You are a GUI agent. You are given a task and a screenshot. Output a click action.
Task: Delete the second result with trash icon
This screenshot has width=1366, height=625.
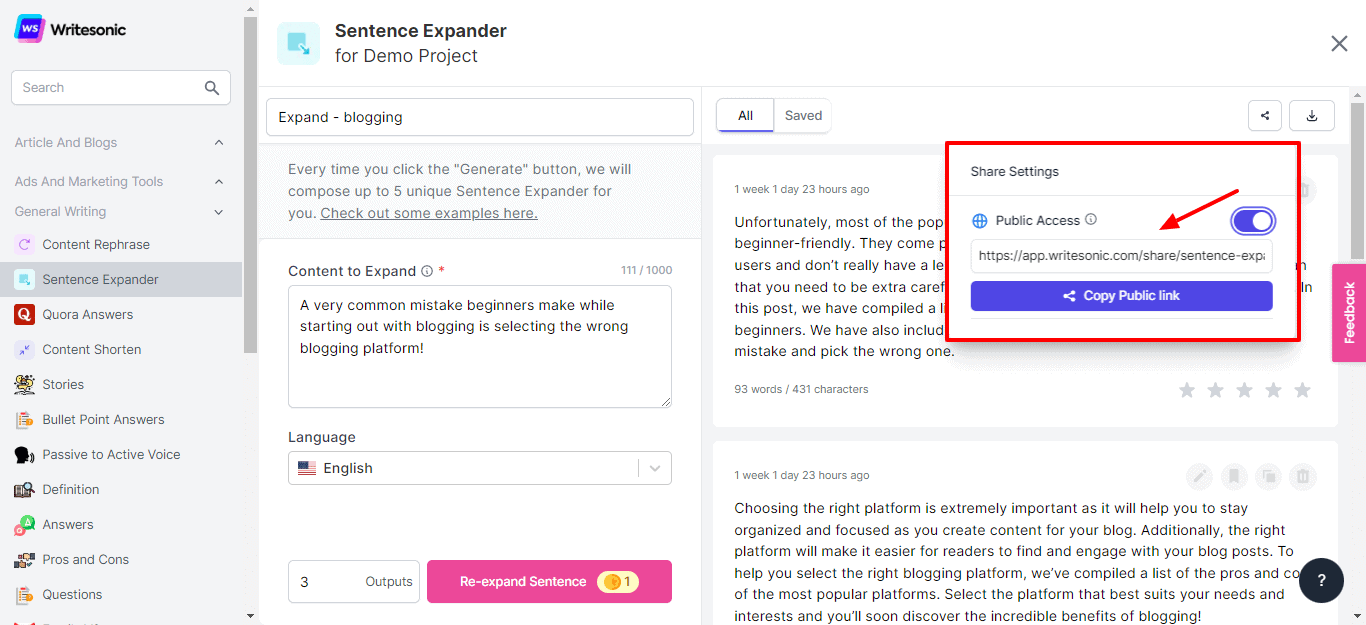tap(1302, 476)
